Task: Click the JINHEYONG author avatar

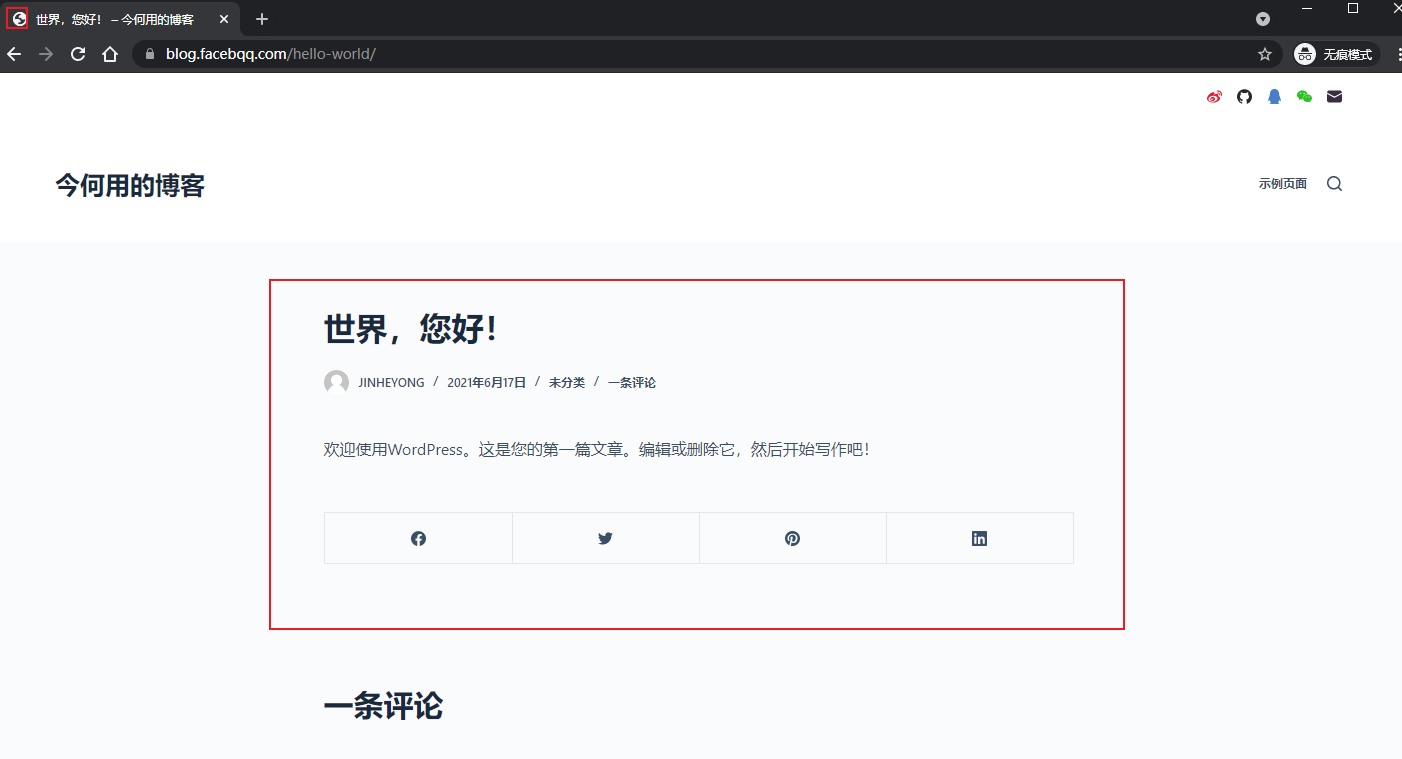Action: [x=336, y=382]
